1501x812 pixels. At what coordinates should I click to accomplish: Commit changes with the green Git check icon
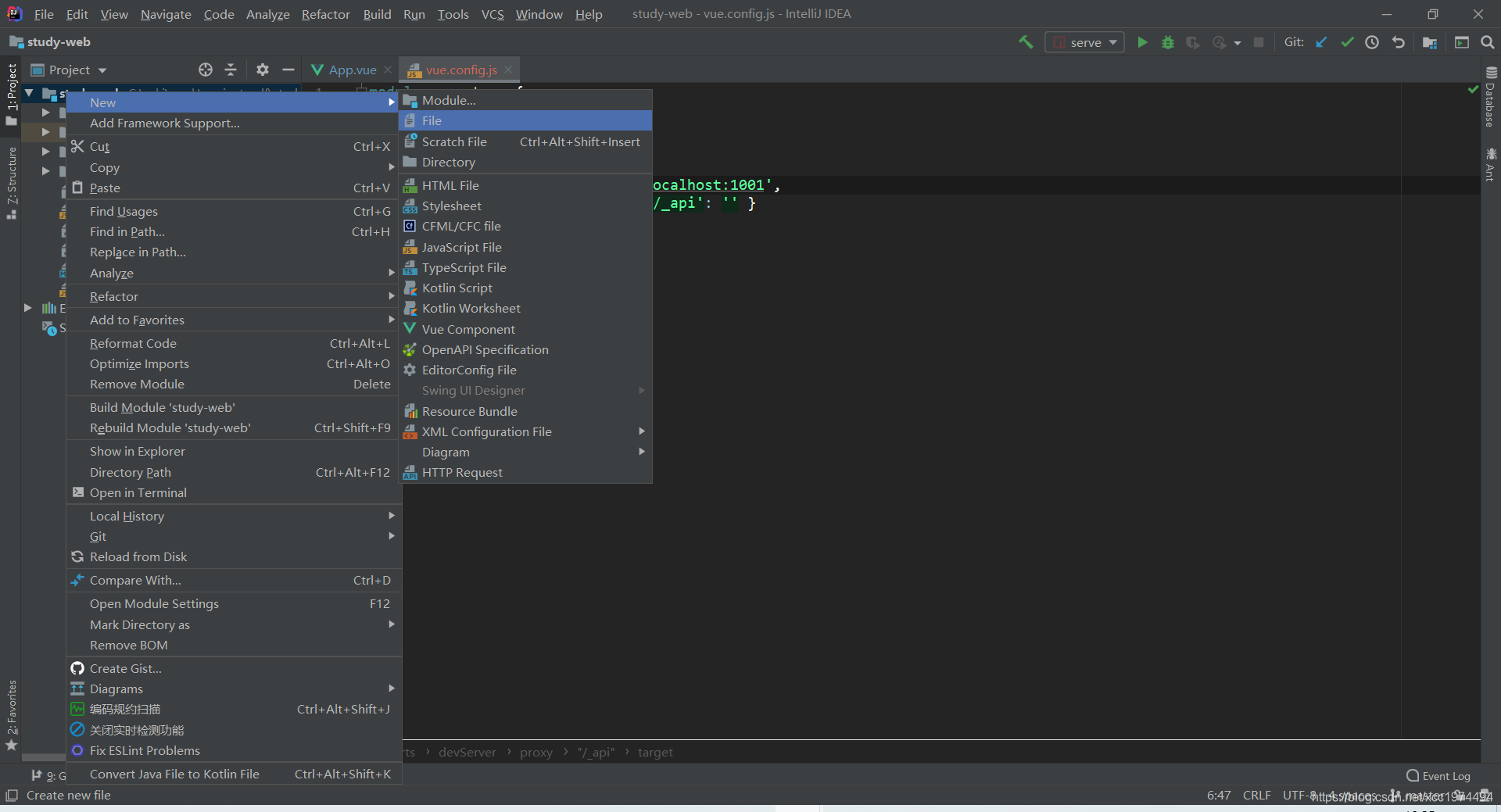pyautogui.click(x=1347, y=42)
